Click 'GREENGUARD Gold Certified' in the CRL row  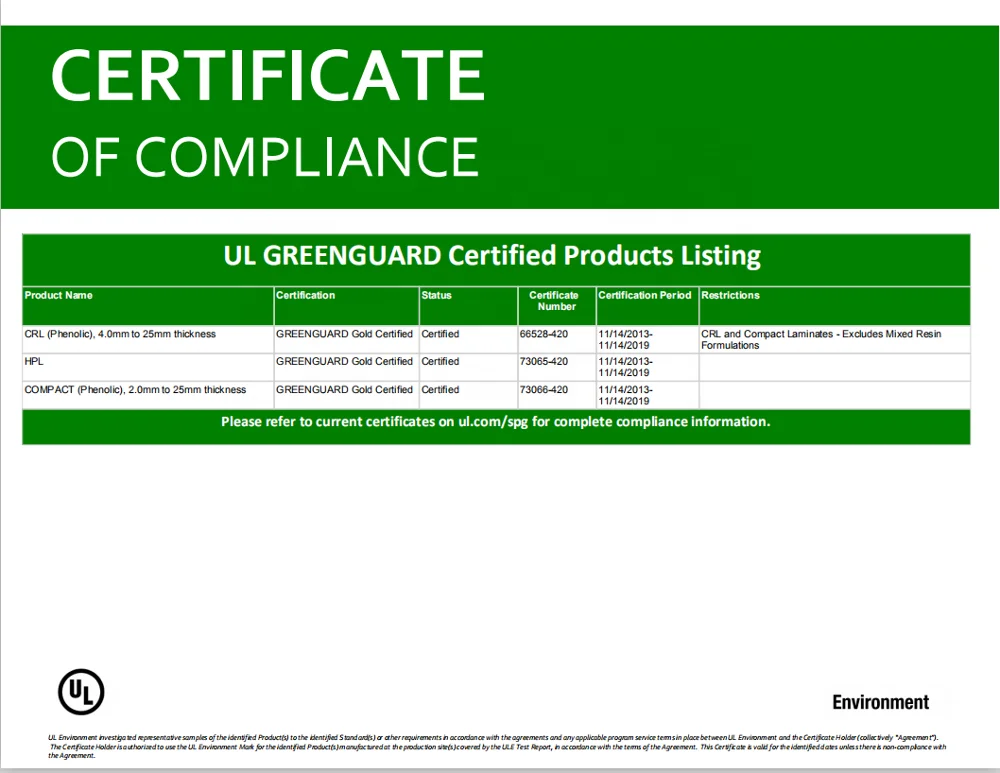click(344, 334)
